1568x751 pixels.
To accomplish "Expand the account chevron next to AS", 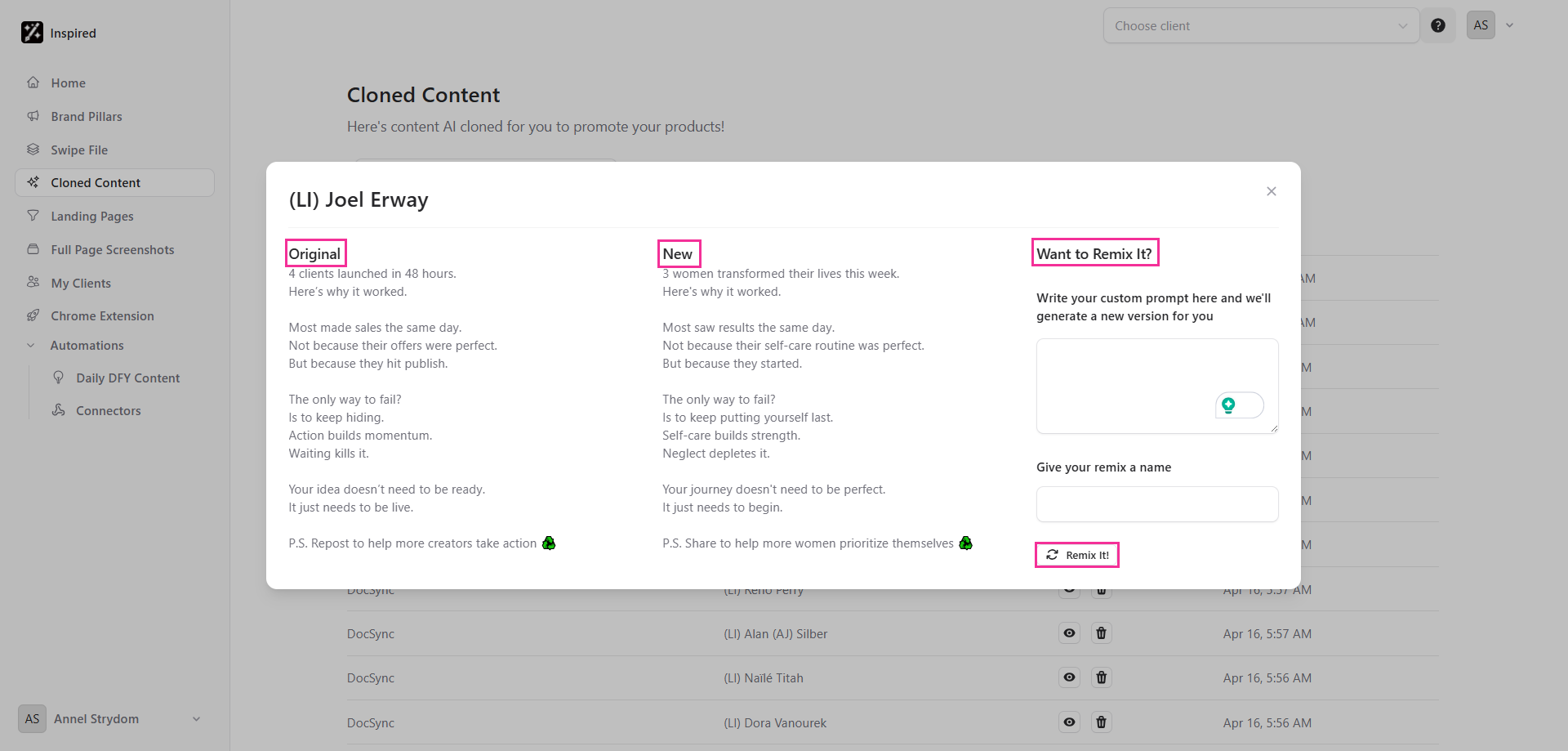I will (x=1510, y=25).
